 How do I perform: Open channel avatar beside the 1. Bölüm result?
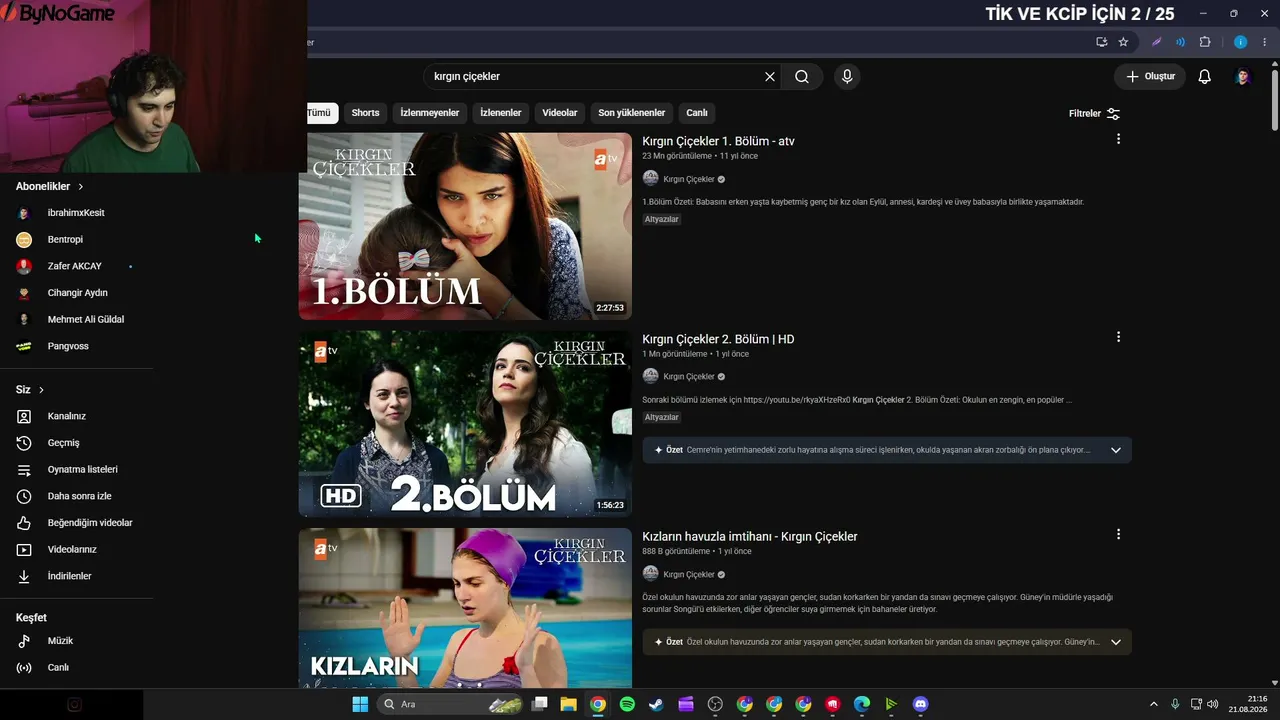click(650, 179)
